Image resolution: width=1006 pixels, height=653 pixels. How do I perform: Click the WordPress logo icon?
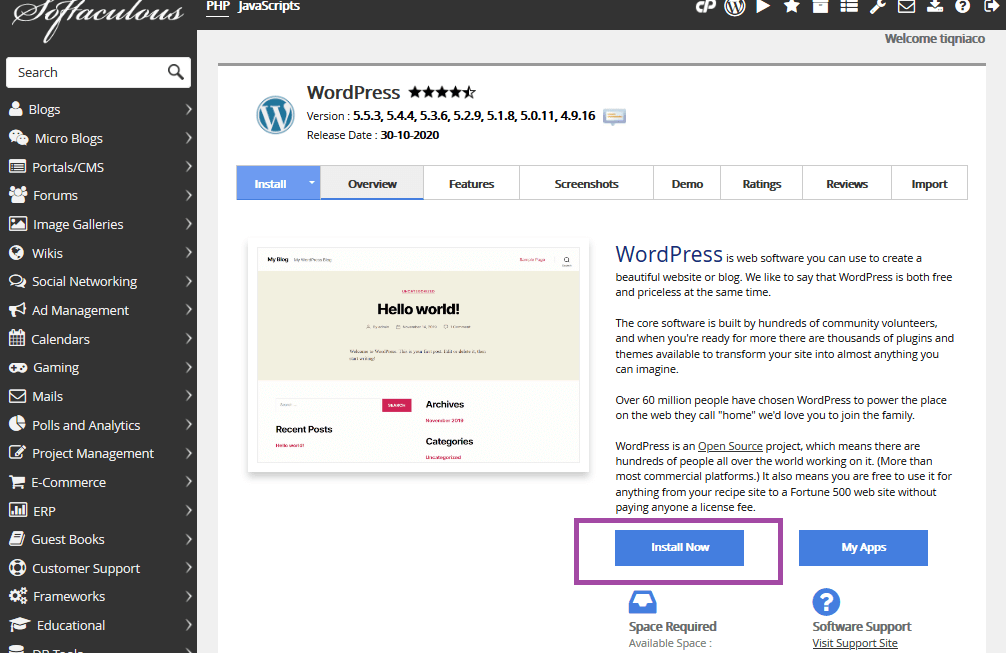click(275, 115)
